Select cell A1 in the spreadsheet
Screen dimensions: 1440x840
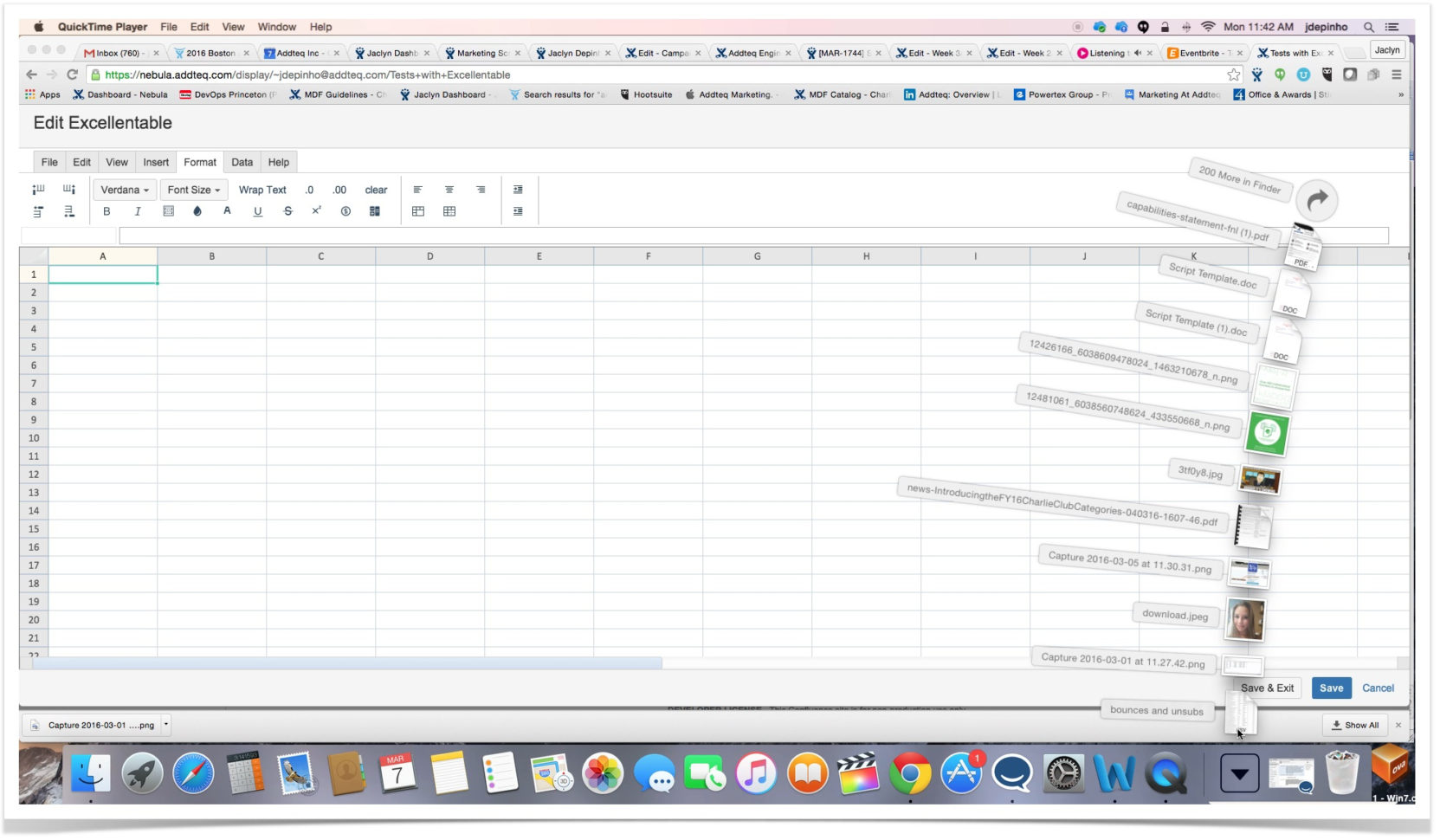click(103, 274)
